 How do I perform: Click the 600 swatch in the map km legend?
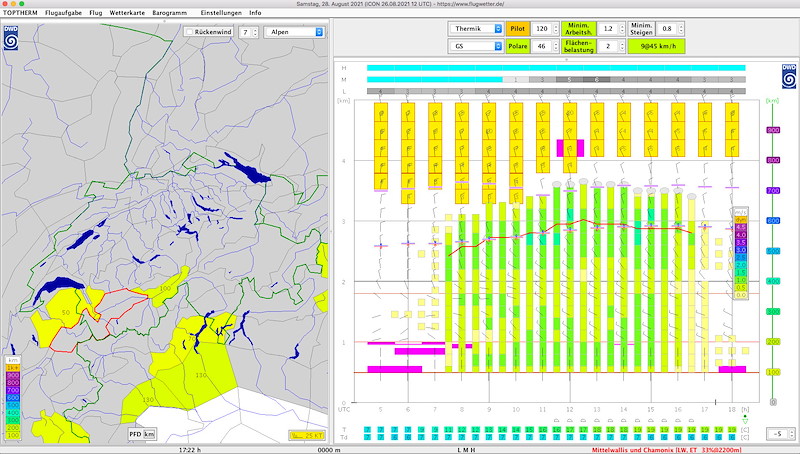click(x=13, y=397)
